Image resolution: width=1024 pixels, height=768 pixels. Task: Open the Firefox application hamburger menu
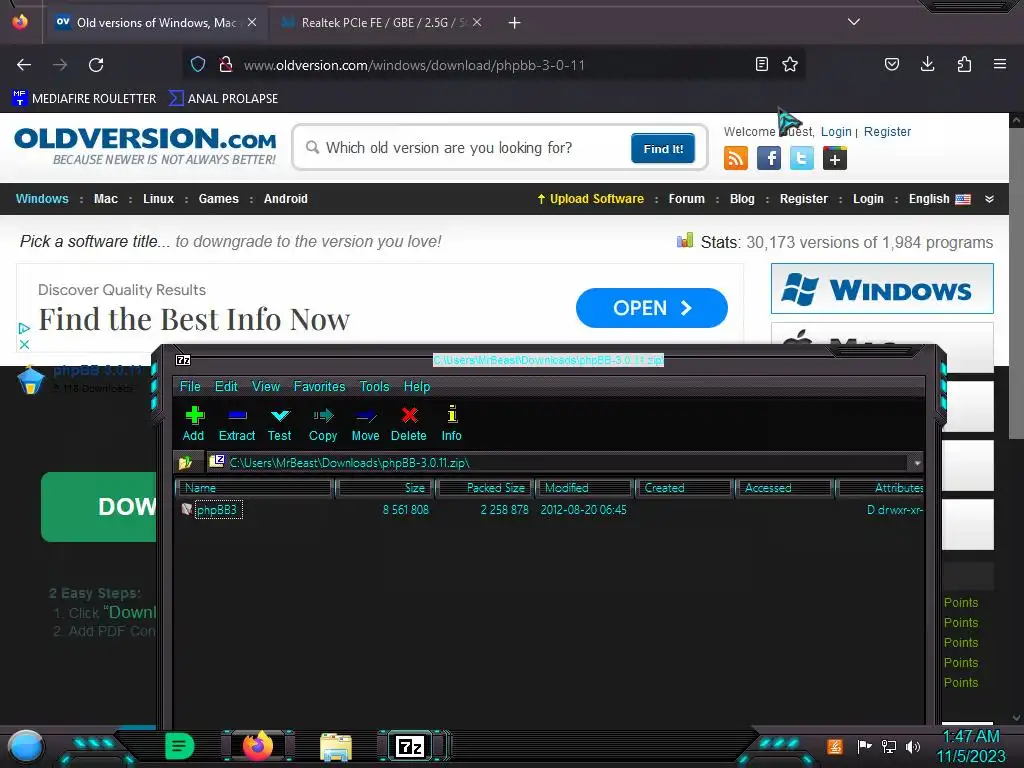point(1000,64)
